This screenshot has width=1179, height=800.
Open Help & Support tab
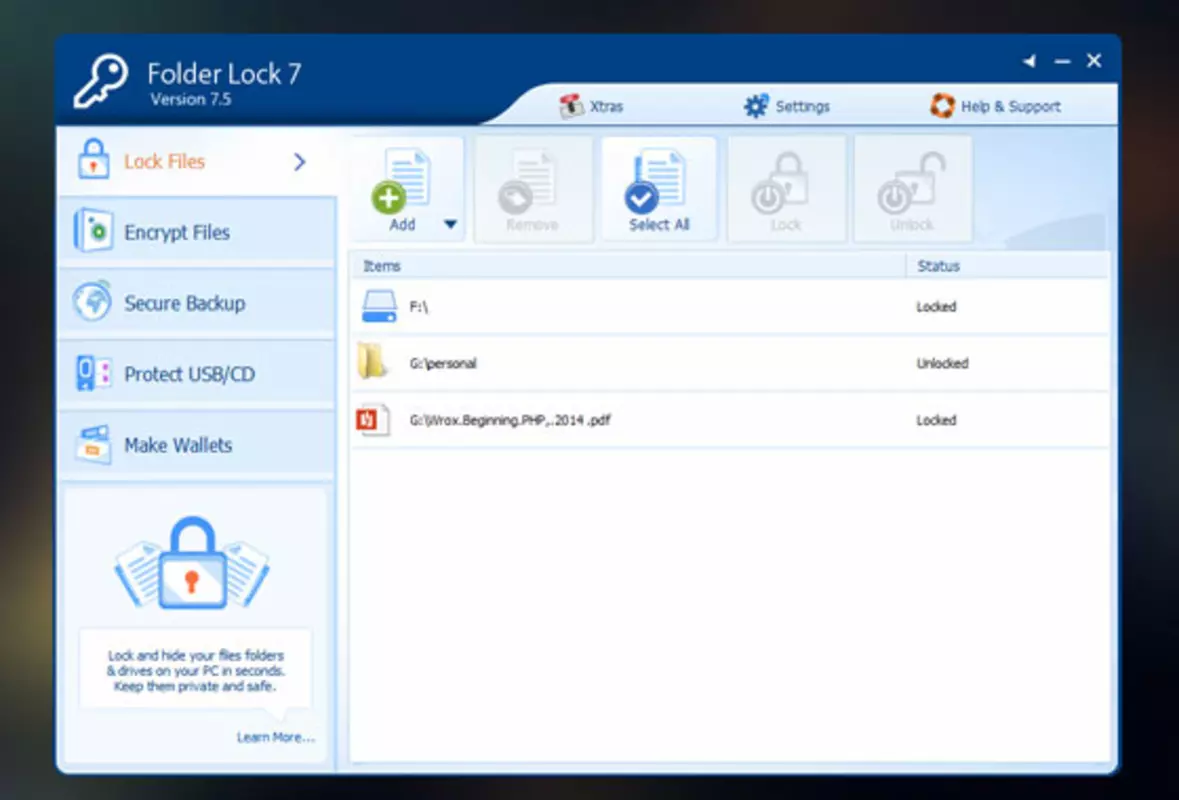pos(995,106)
